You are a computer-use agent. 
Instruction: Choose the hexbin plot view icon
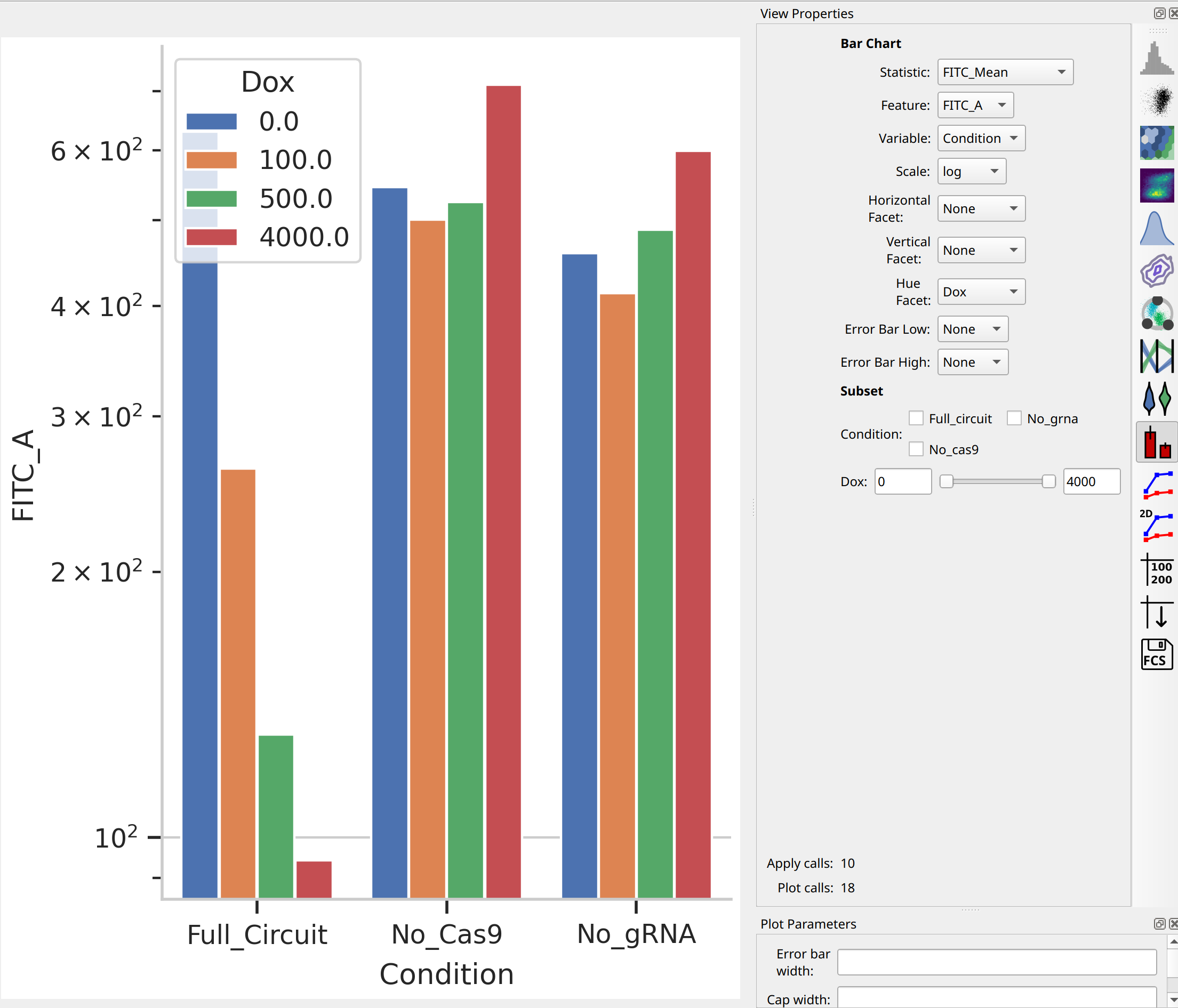(x=1156, y=143)
